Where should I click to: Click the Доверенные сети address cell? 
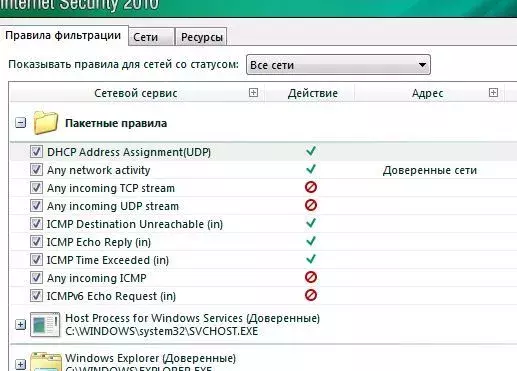point(429,170)
